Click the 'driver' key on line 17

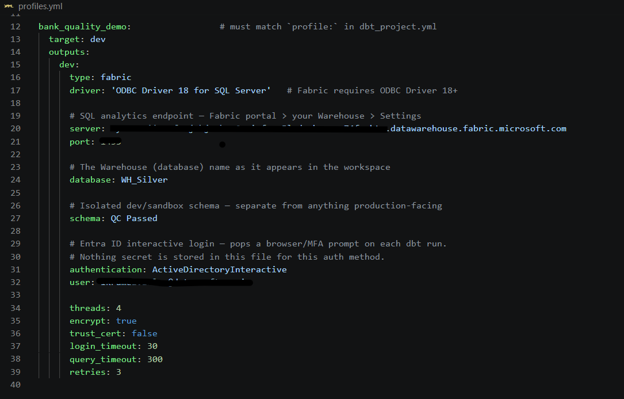click(85, 90)
